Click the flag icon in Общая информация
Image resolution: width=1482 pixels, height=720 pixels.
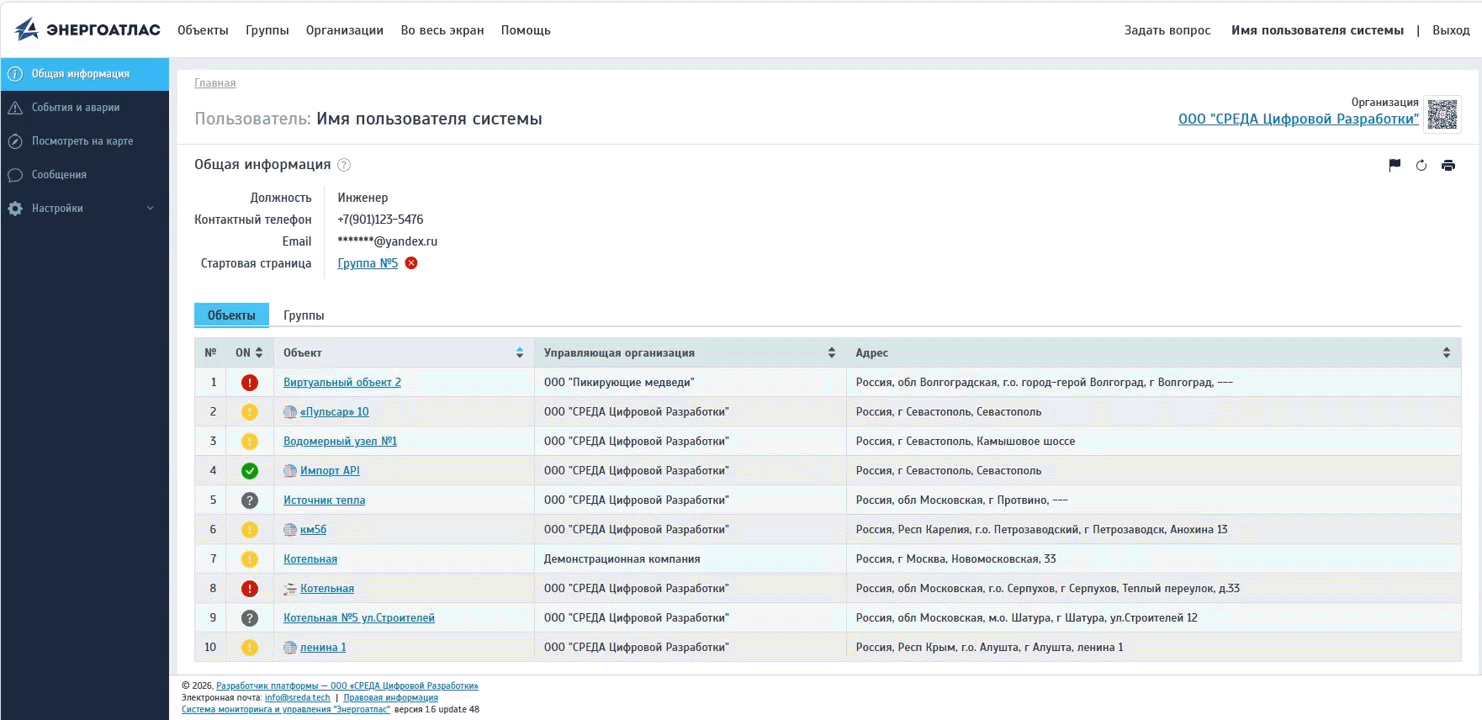(1395, 165)
